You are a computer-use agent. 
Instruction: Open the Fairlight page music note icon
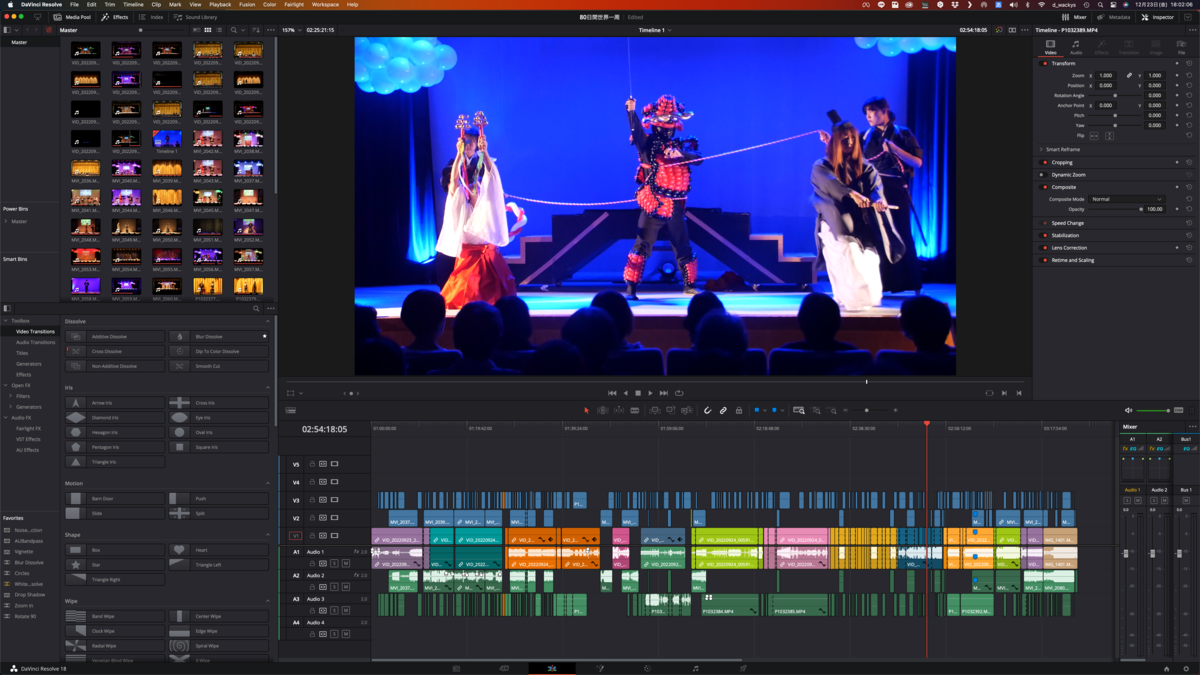click(x=696, y=668)
